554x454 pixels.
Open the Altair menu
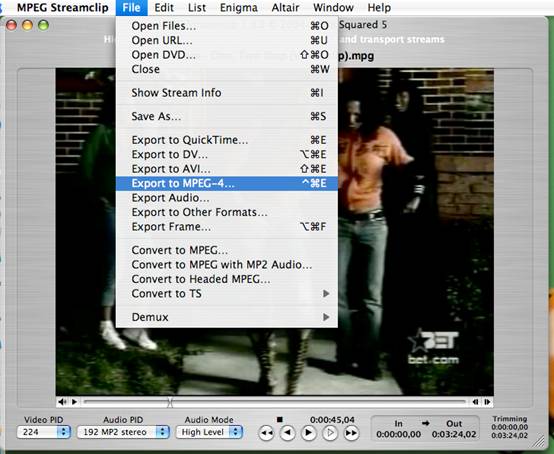pos(285,7)
